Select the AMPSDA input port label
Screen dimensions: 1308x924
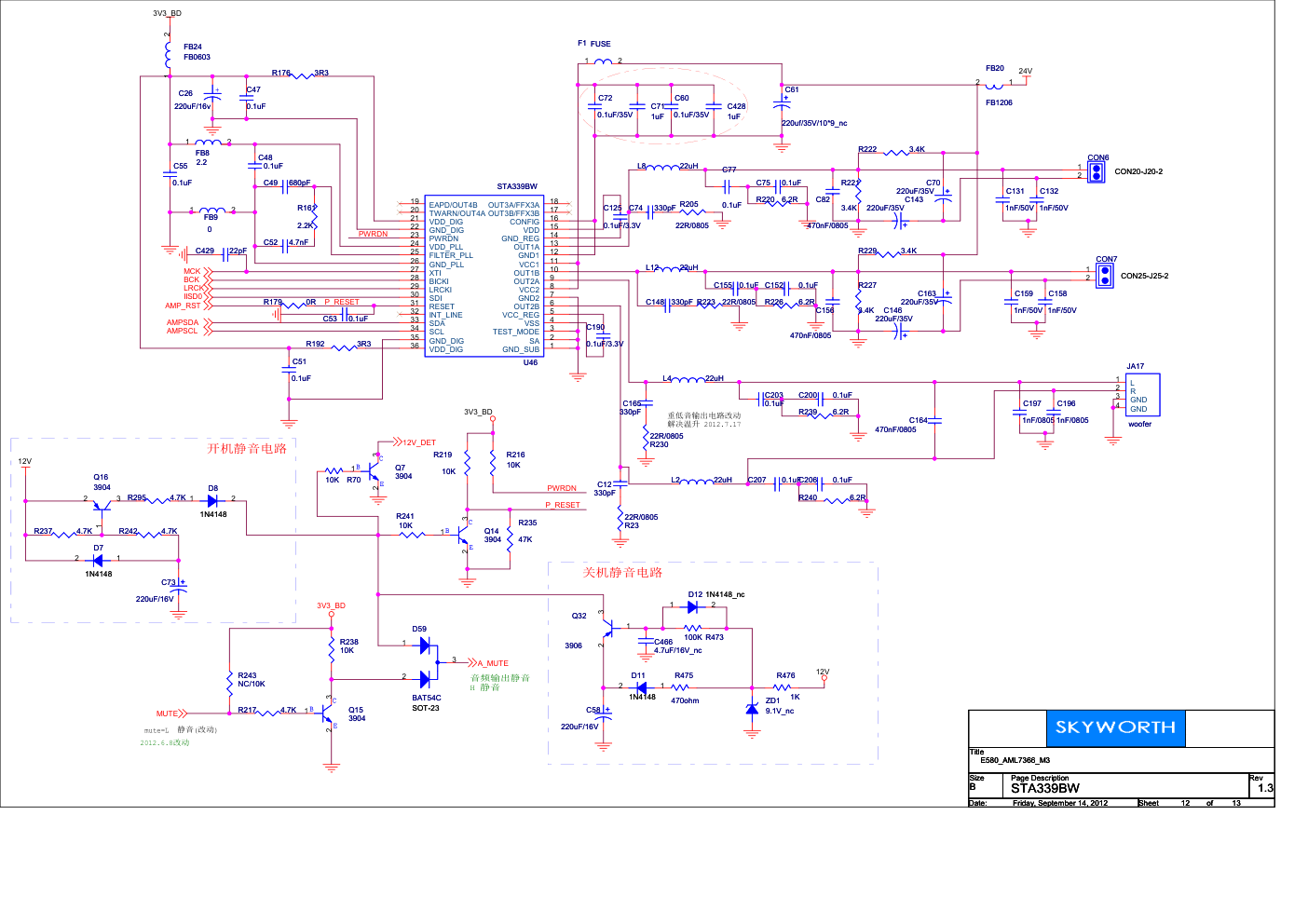point(183,322)
